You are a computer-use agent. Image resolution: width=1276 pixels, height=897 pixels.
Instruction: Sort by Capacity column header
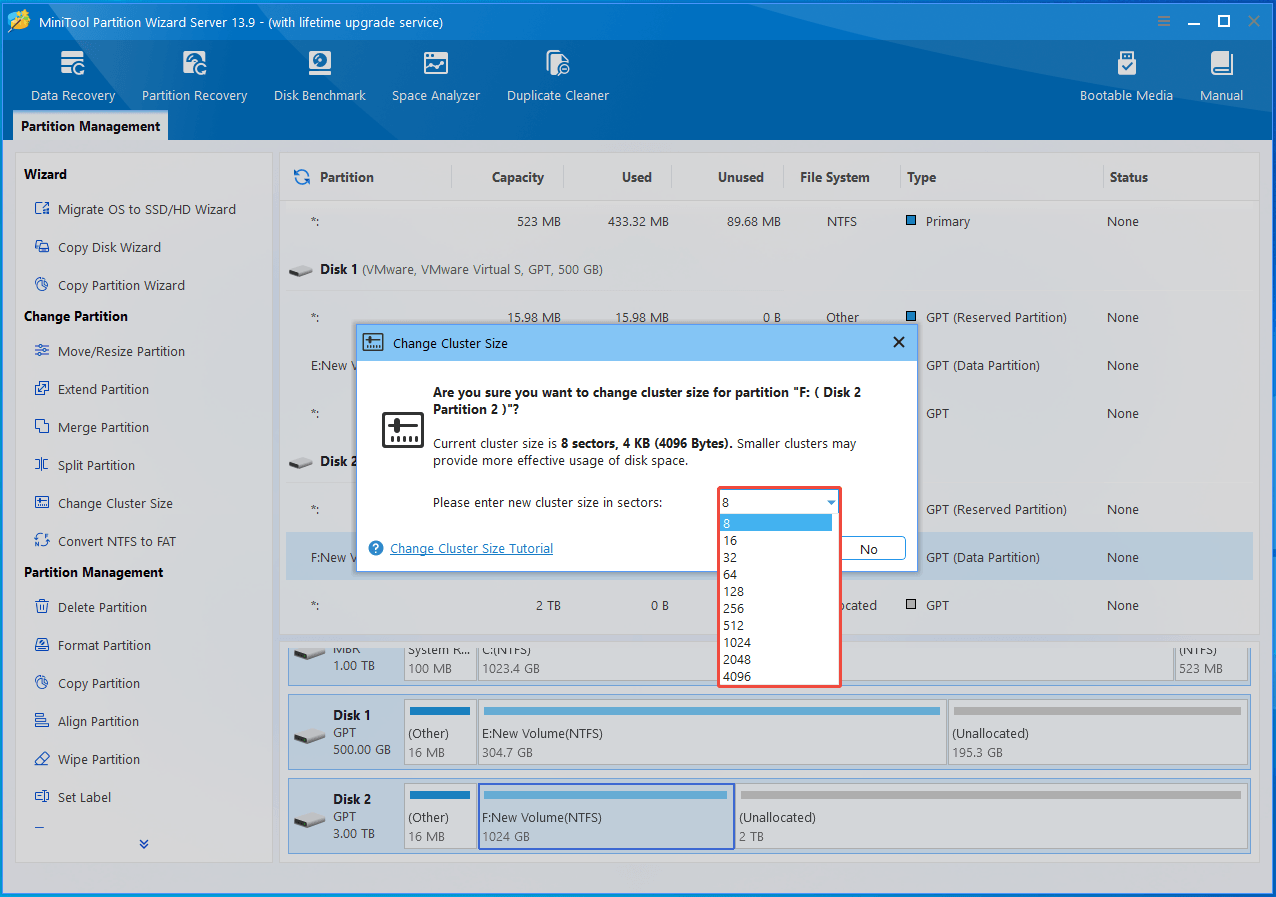click(x=517, y=177)
